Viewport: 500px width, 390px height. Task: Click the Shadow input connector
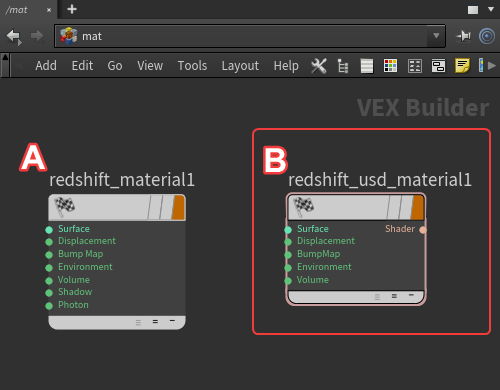pyautogui.click(x=49, y=293)
